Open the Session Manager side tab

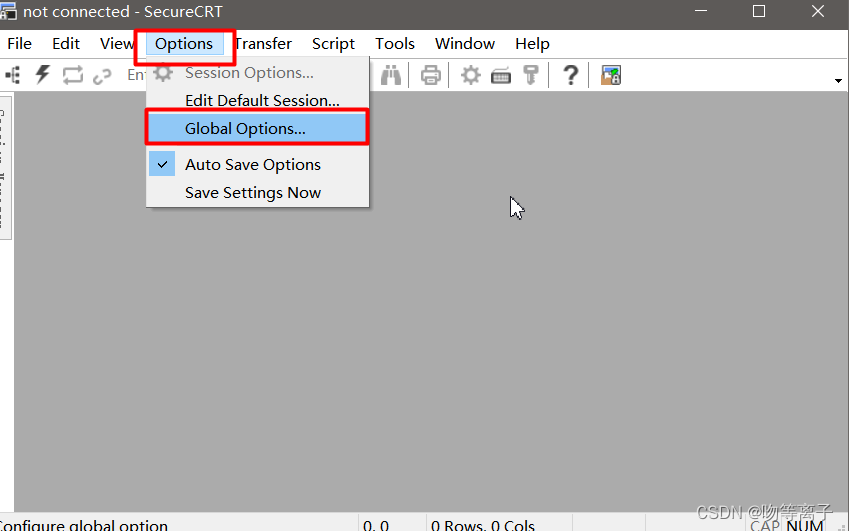pos(4,168)
